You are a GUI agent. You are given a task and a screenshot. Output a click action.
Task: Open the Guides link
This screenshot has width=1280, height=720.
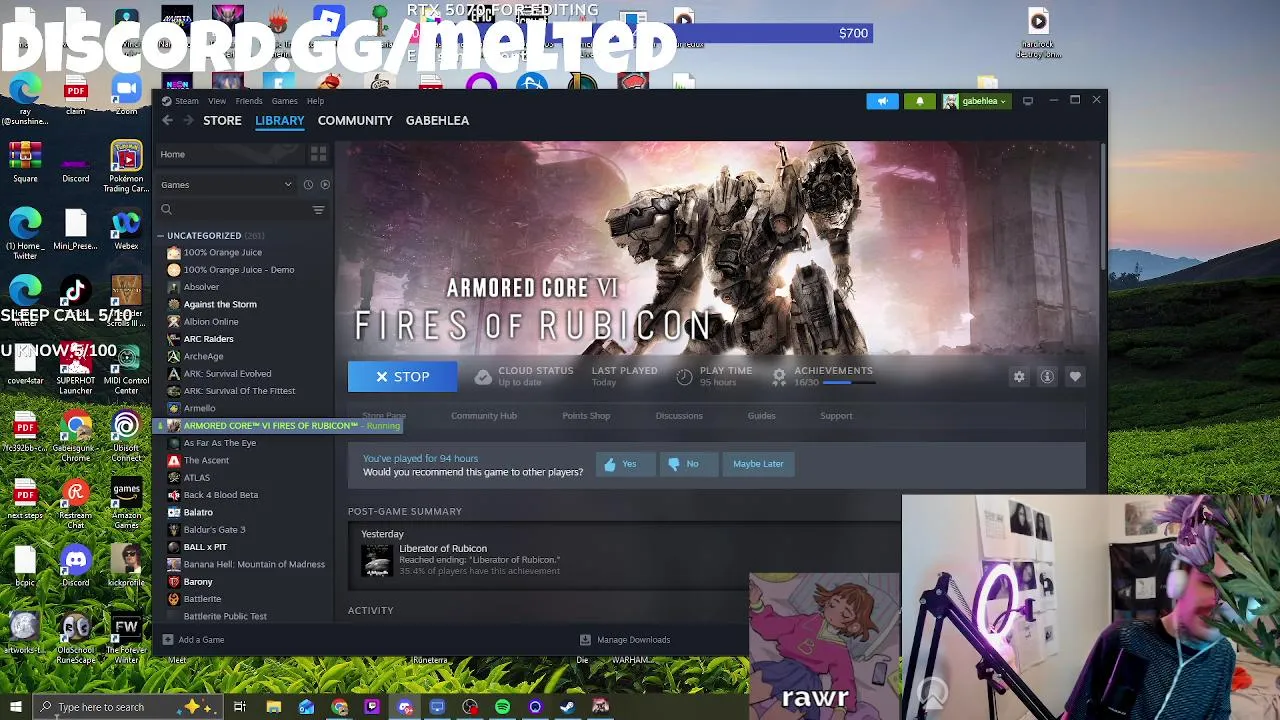click(761, 416)
